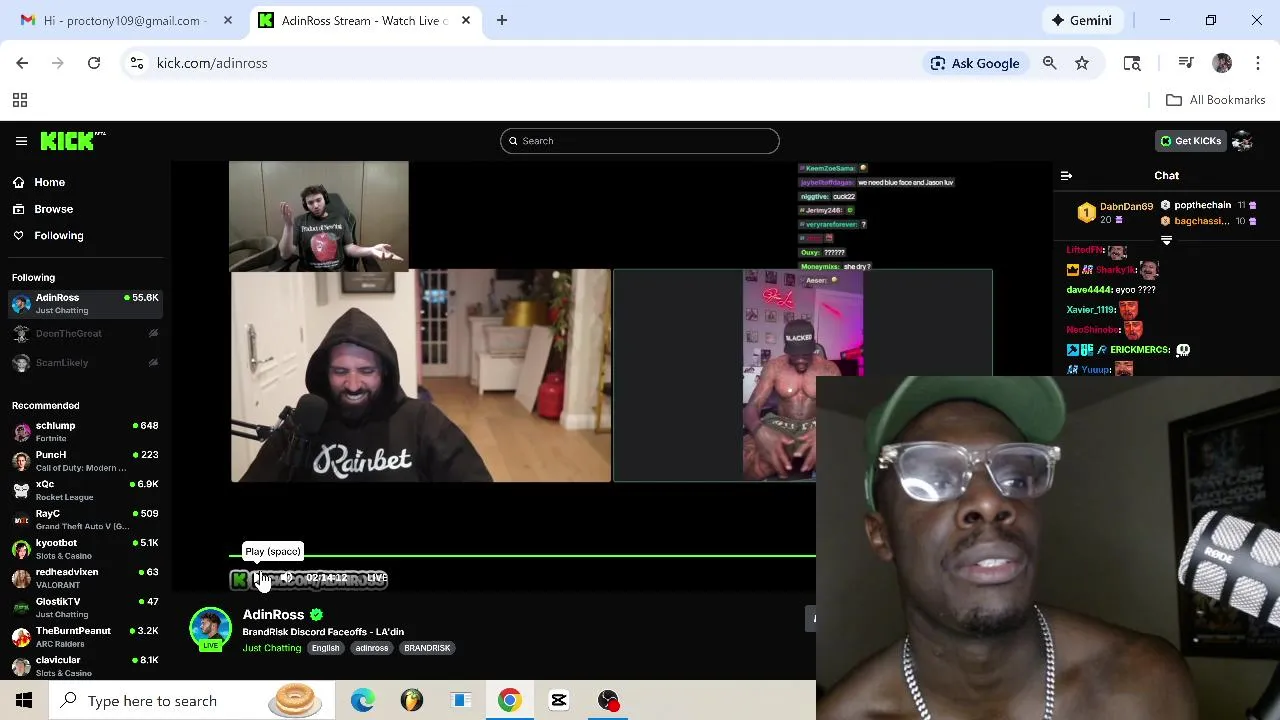The width and height of the screenshot is (1280, 720).
Task: Open the Kick hamburger menu
Action: [21, 141]
